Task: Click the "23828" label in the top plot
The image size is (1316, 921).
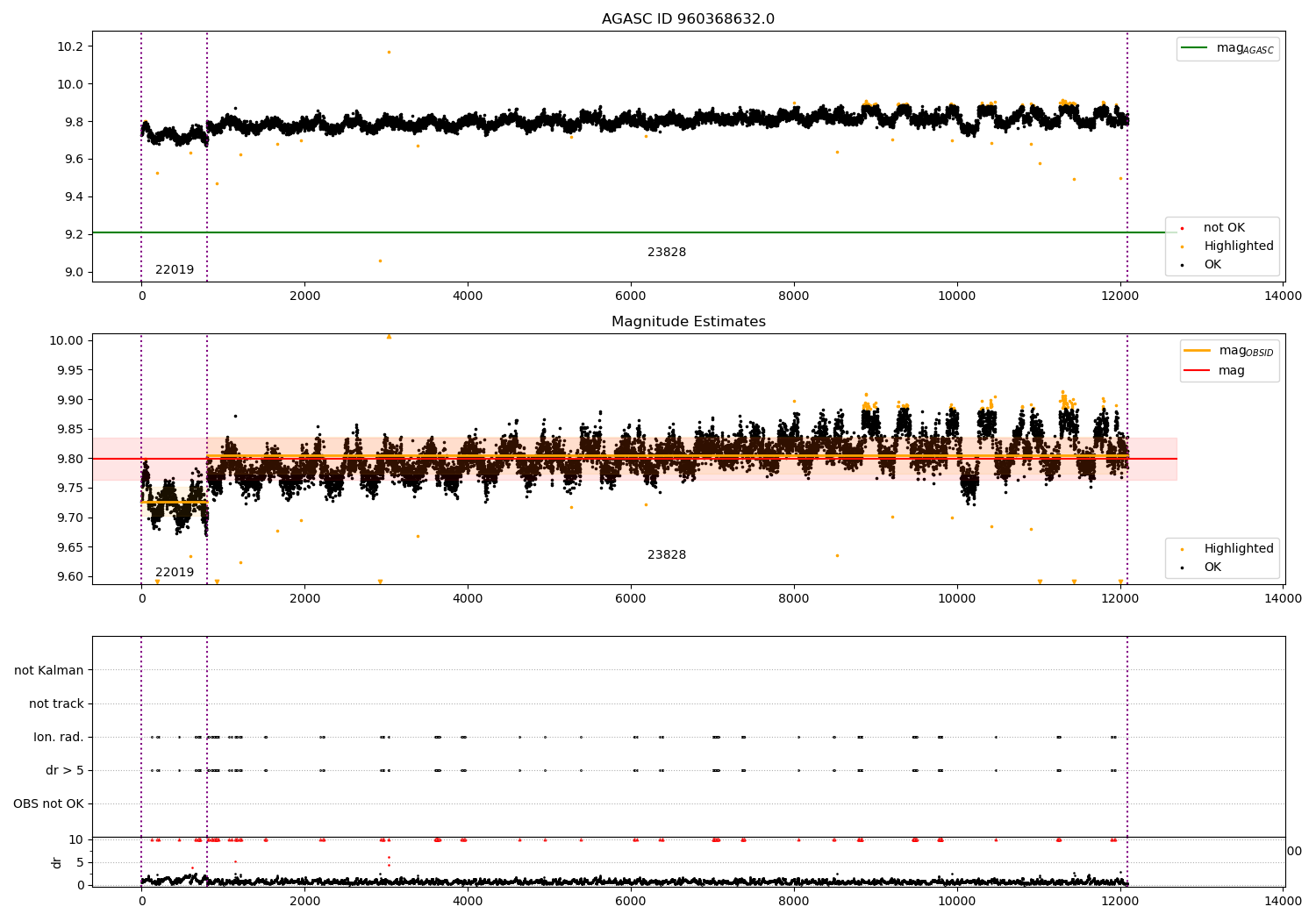Action: point(667,253)
